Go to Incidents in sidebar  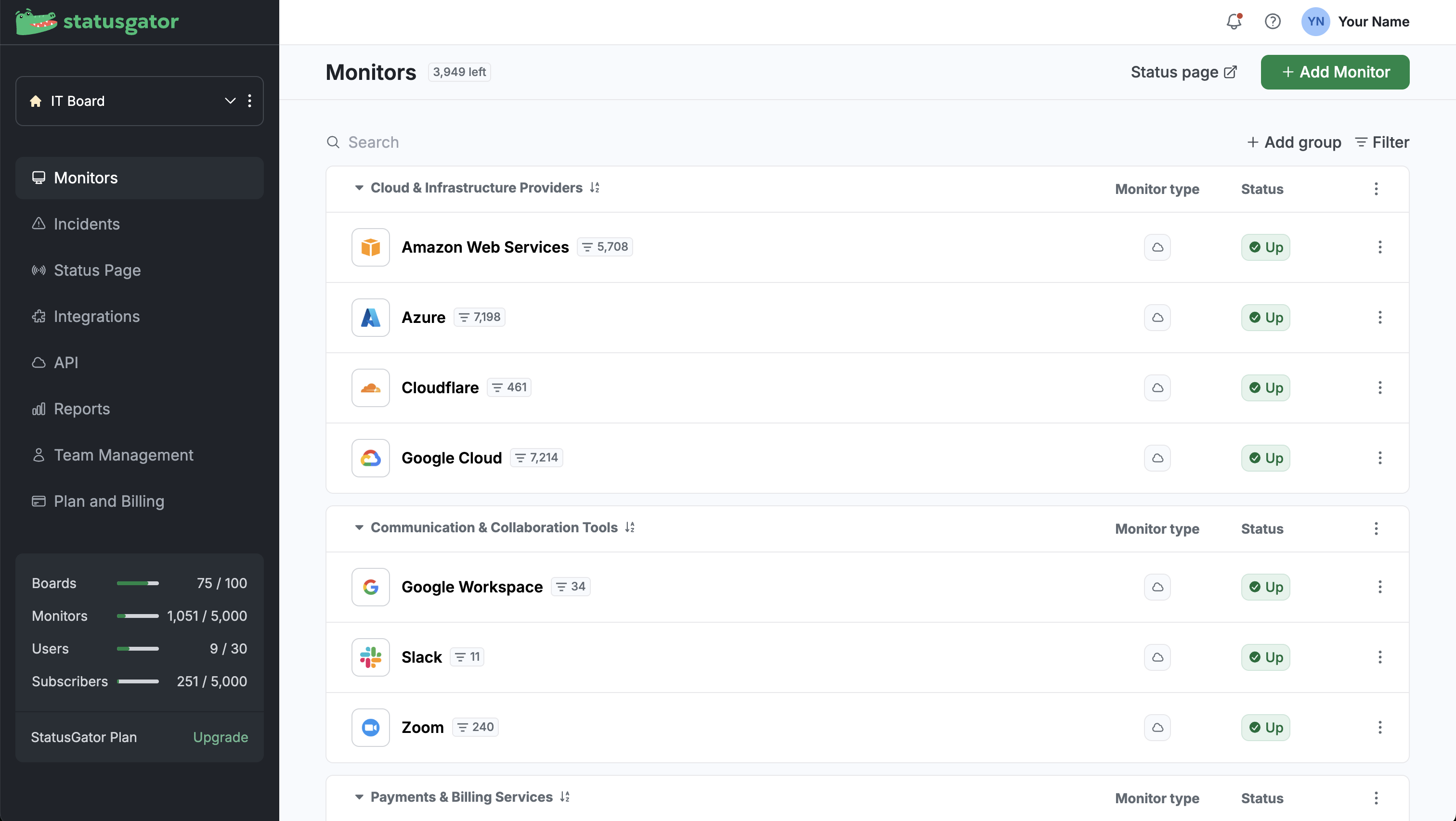pos(87,224)
